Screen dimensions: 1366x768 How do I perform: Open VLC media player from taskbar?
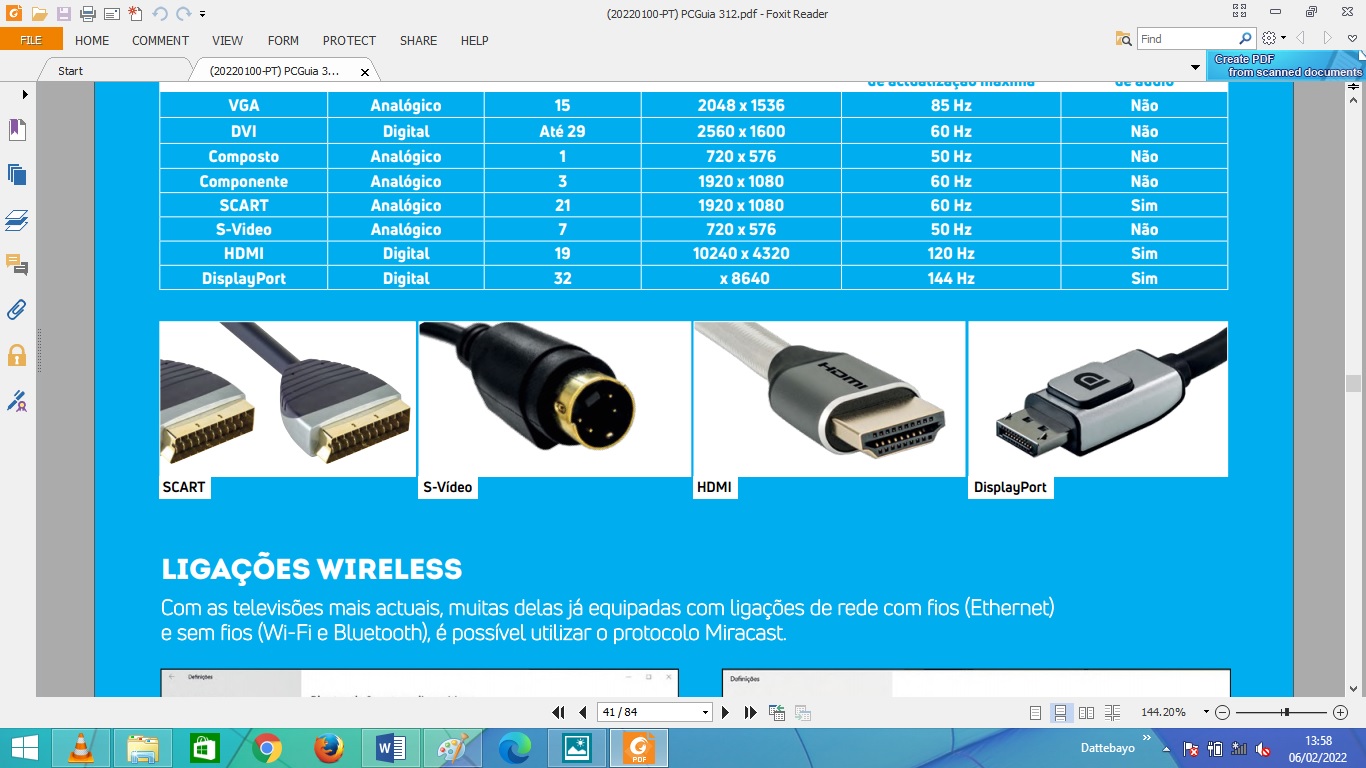81,748
